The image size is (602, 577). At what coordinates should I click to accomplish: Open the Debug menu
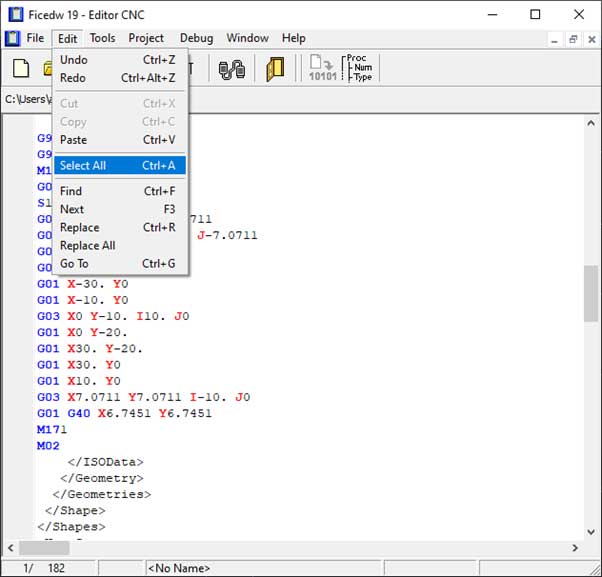(196, 39)
